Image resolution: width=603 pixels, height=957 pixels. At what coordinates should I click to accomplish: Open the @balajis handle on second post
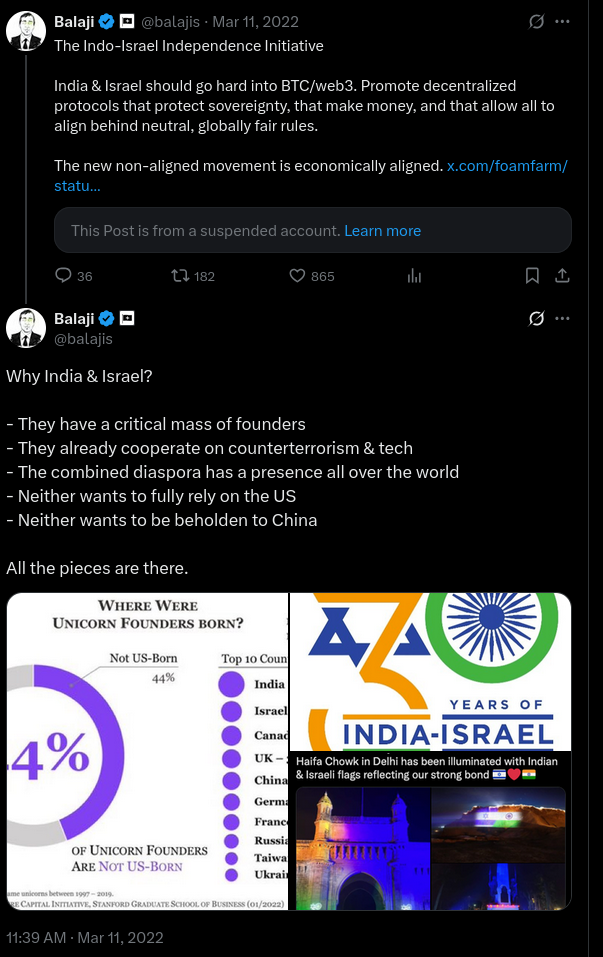83,339
